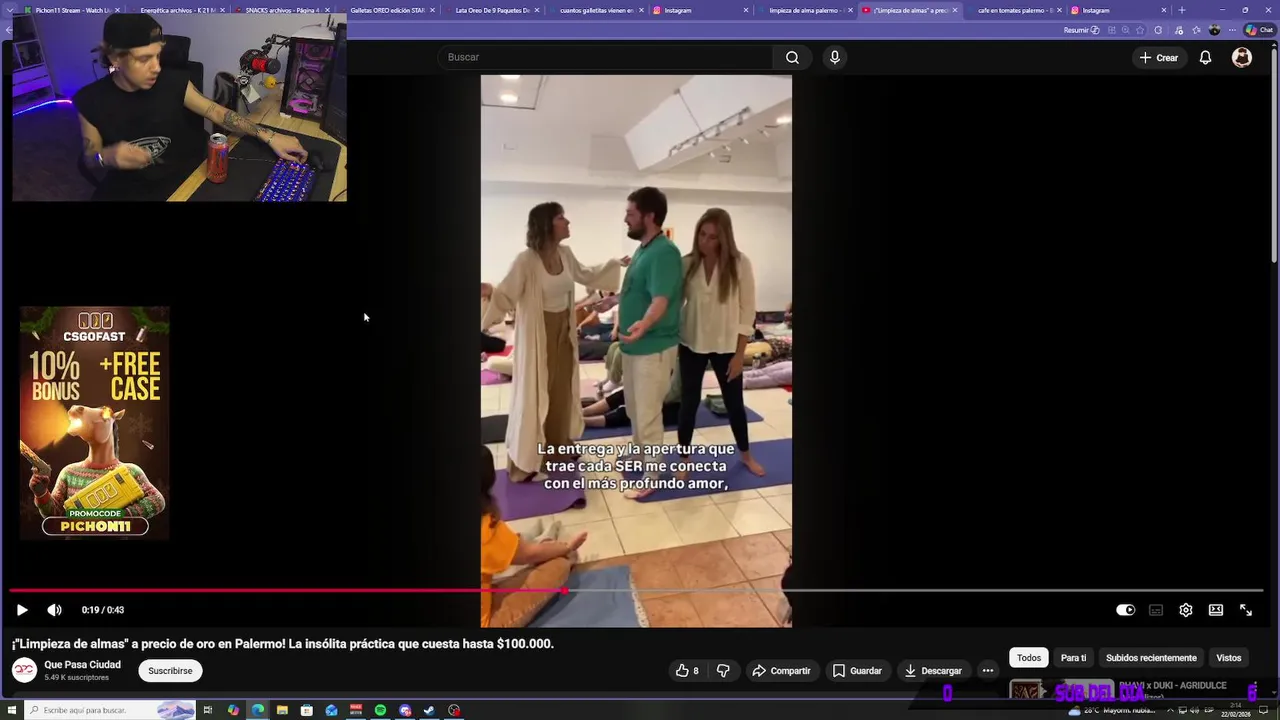Open a new browser tab with plus

point(1182,10)
